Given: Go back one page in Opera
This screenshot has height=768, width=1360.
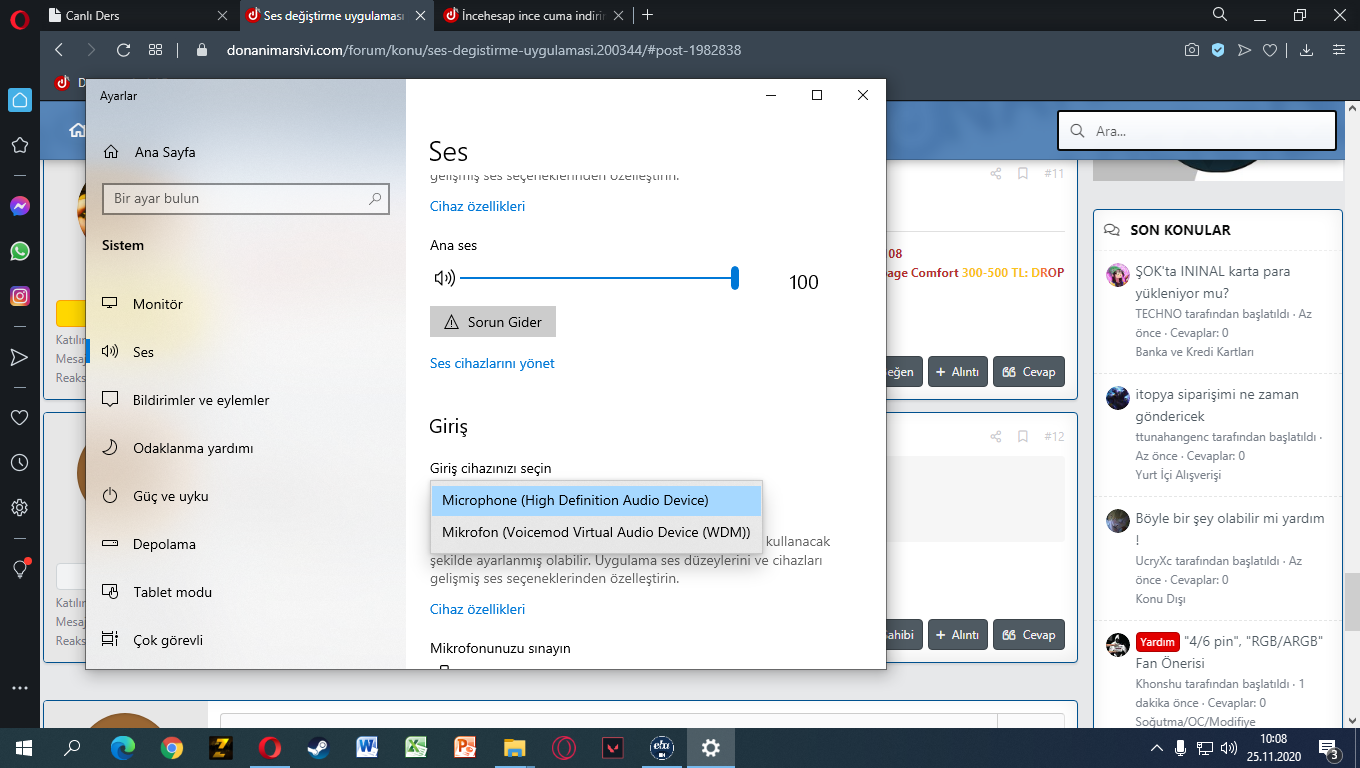Looking at the screenshot, I should [59, 50].
